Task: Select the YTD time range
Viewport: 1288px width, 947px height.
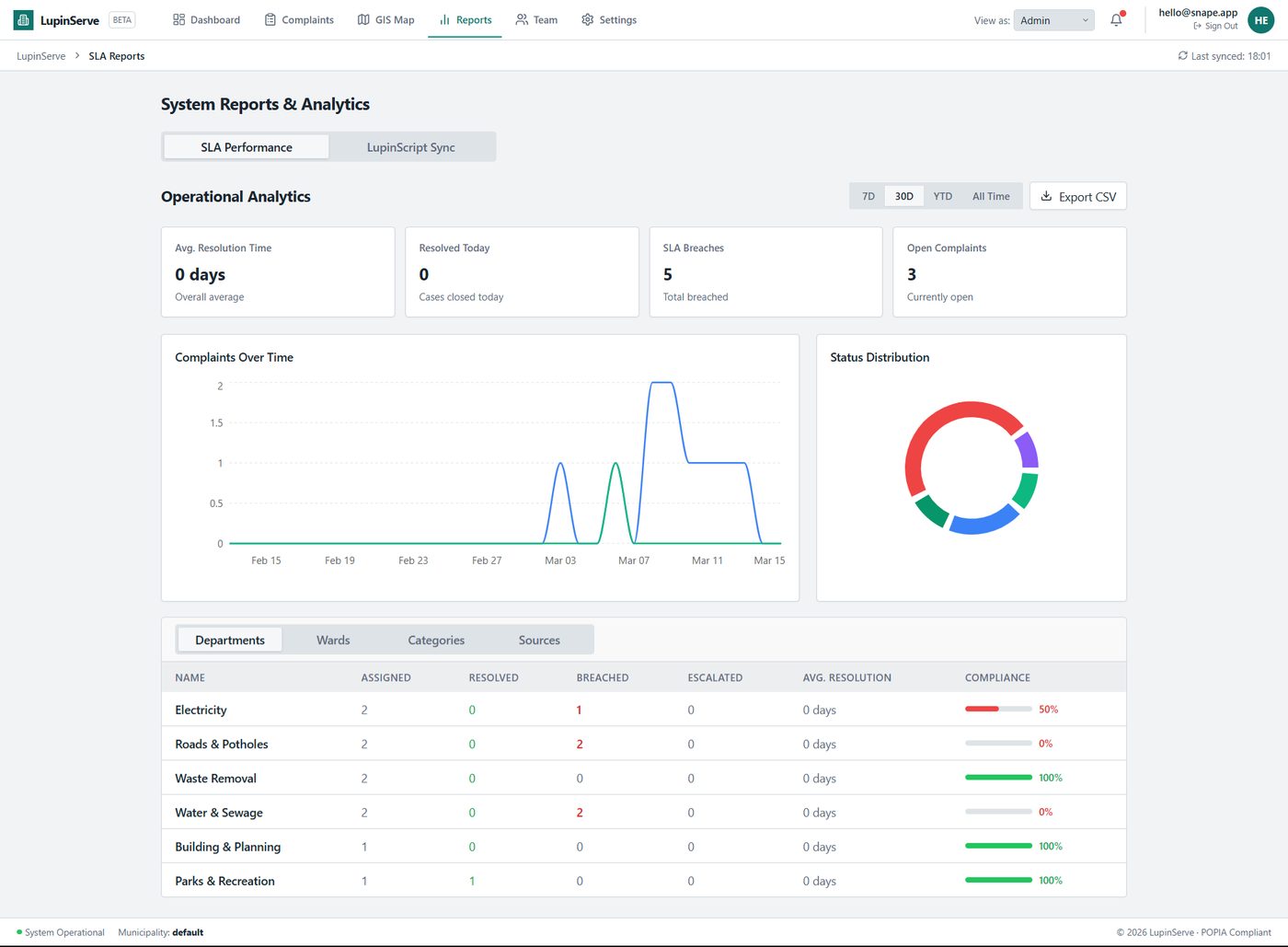Action: pyautogui.click(x=943, y=196)
